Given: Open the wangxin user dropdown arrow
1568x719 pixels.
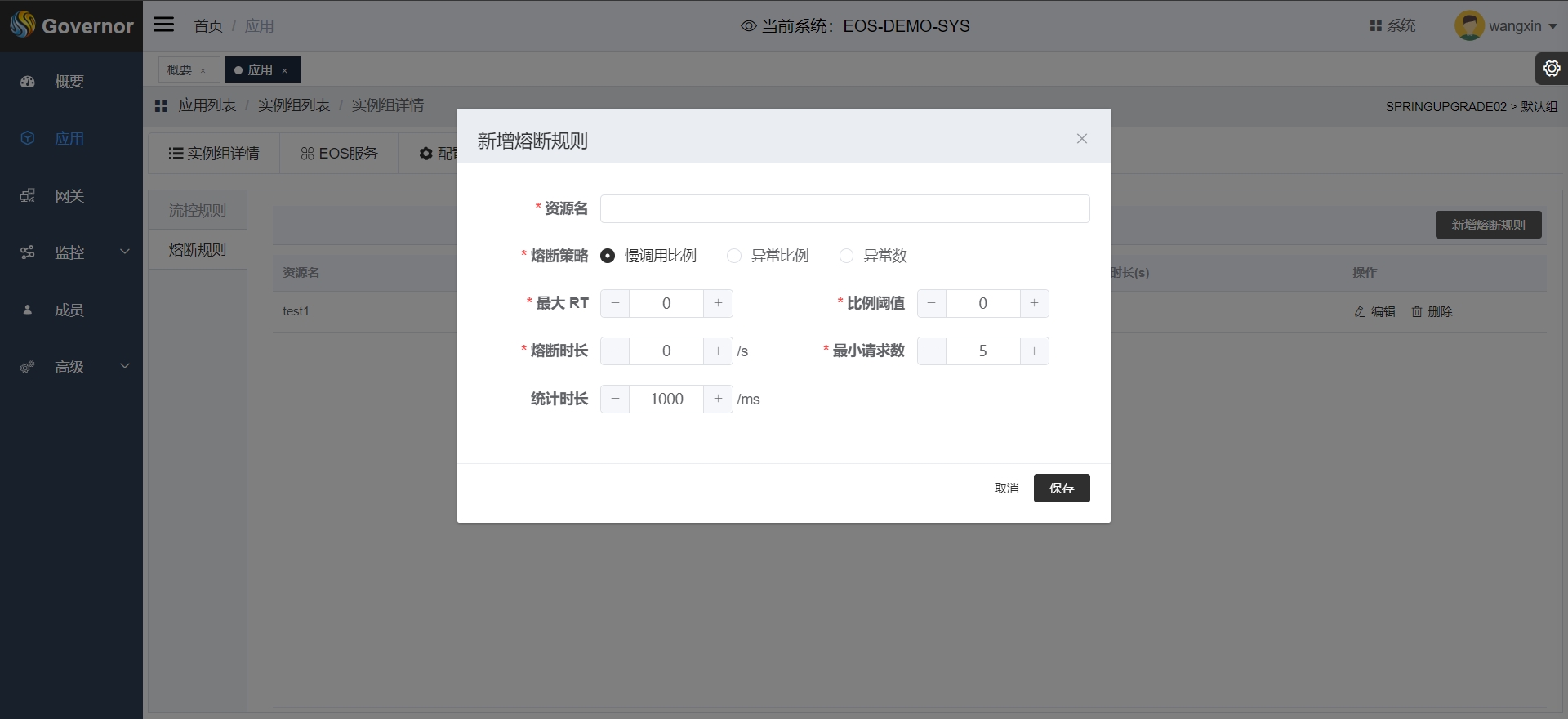Looking at the screenshot, I should pyautogui.click(x=1552, y=26).
